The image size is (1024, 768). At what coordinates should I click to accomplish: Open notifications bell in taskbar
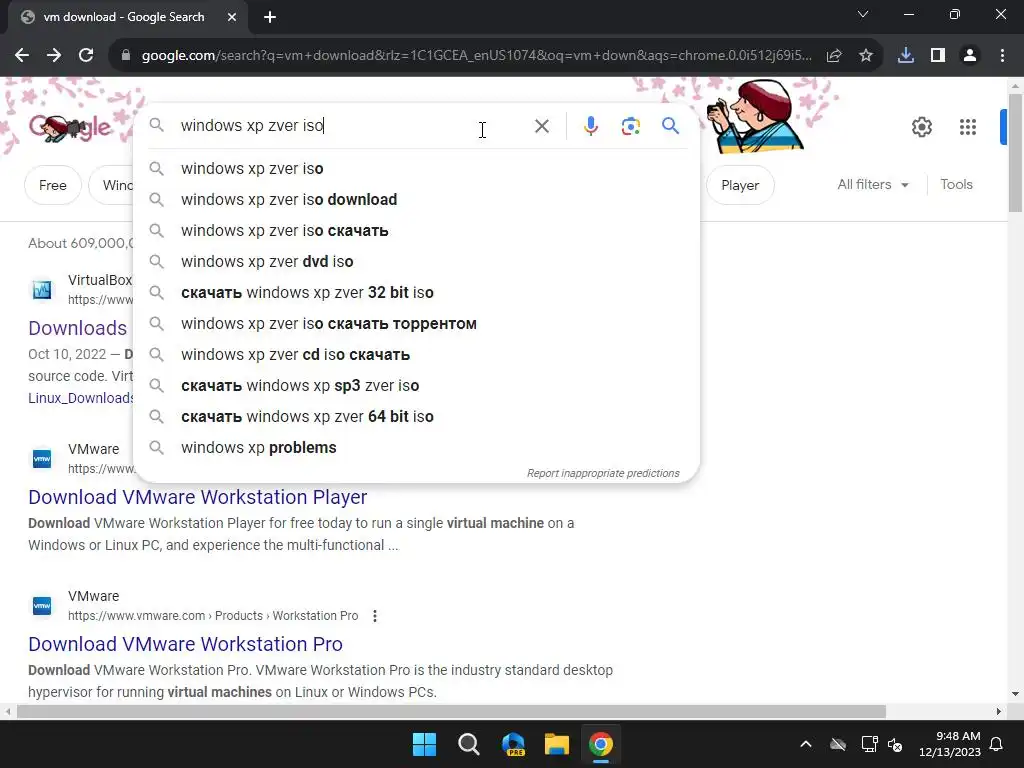pyautogui.click(x=997, y=744)
